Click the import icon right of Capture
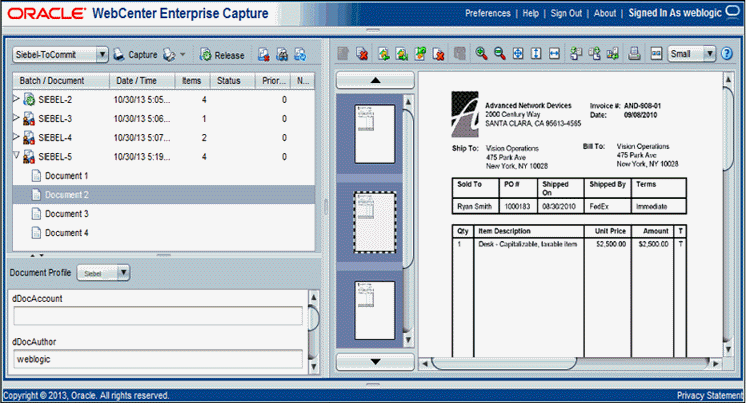This screenshot has width=746, height=403. click(169, 55)
